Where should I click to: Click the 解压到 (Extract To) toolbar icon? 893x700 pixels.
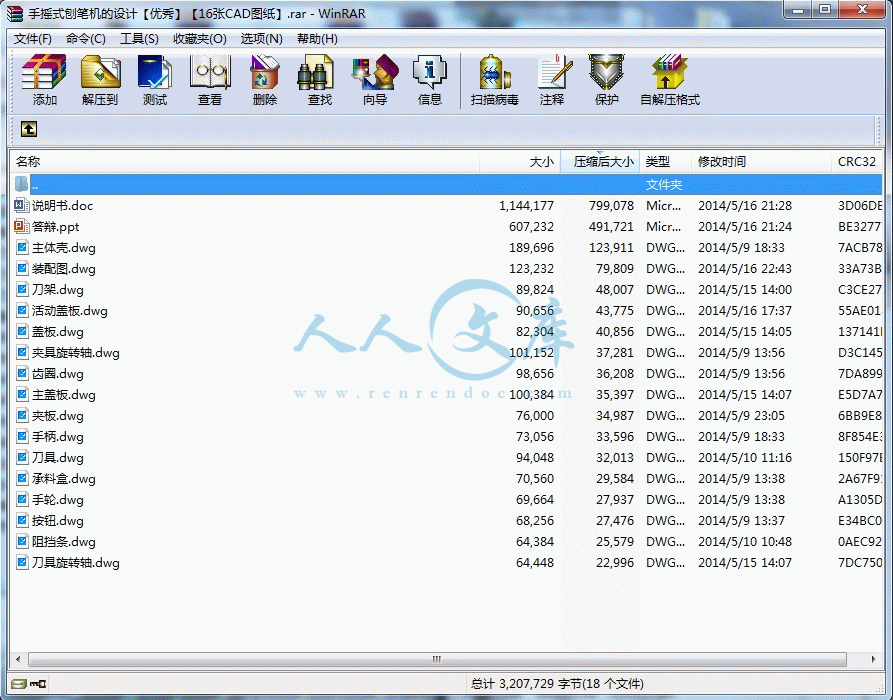[100, 72]
